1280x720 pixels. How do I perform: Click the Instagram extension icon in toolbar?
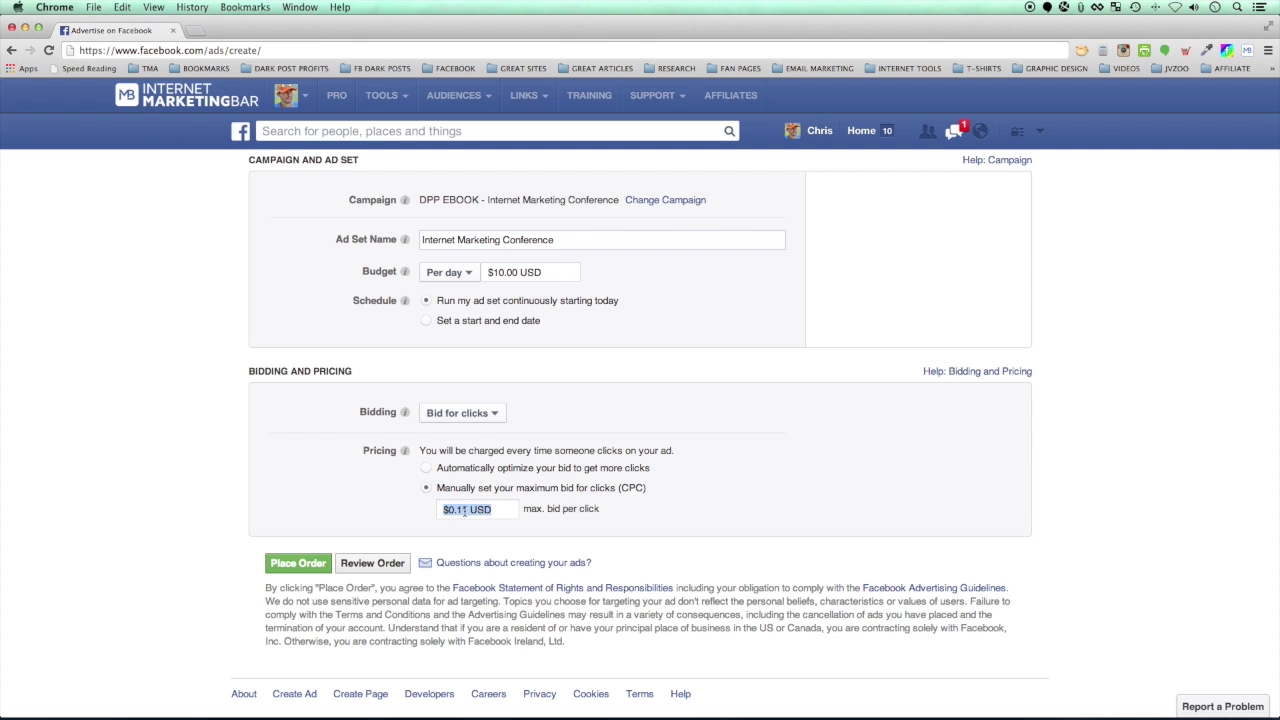click(1123, 50)
